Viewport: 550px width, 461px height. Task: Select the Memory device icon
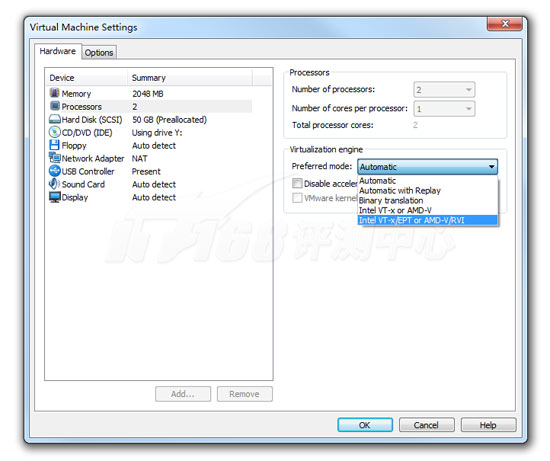tap(54, 93)
